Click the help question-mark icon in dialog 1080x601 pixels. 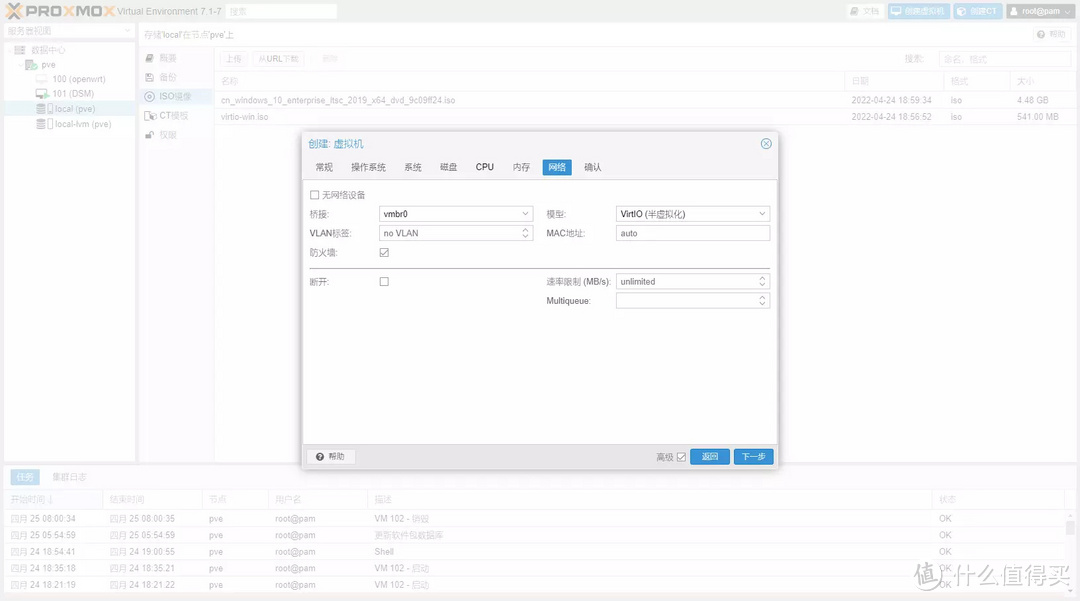(x=320, y=456)
